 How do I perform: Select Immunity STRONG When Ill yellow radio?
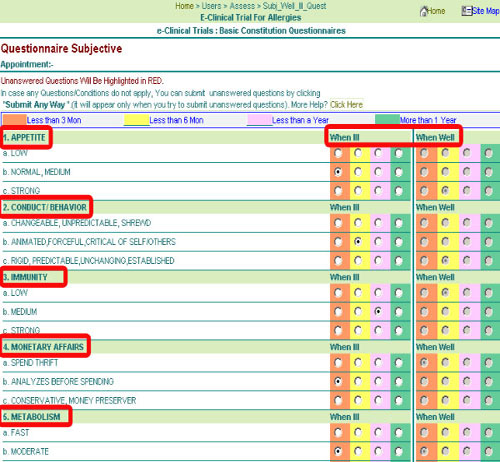click(358, 331)
